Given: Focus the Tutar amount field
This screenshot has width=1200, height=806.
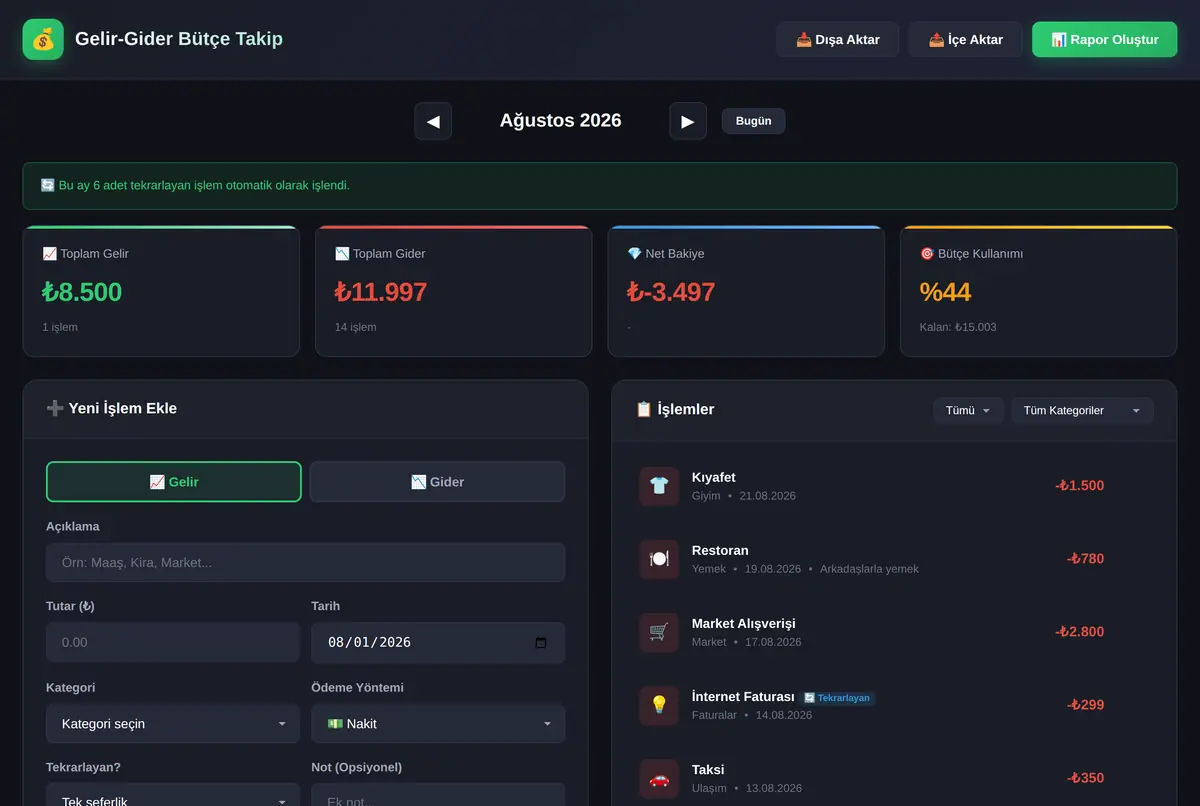Looking at the screenshot, I should tap(173, 643).
